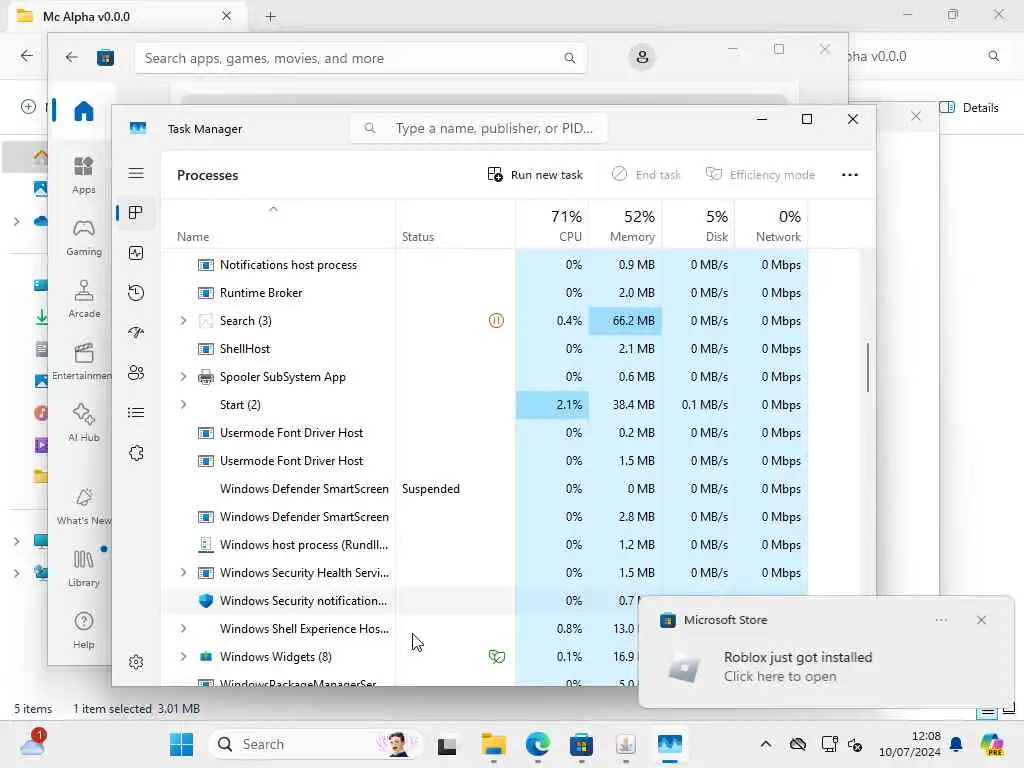
Task: Sort processes by Status column
Action: (455, 225)
